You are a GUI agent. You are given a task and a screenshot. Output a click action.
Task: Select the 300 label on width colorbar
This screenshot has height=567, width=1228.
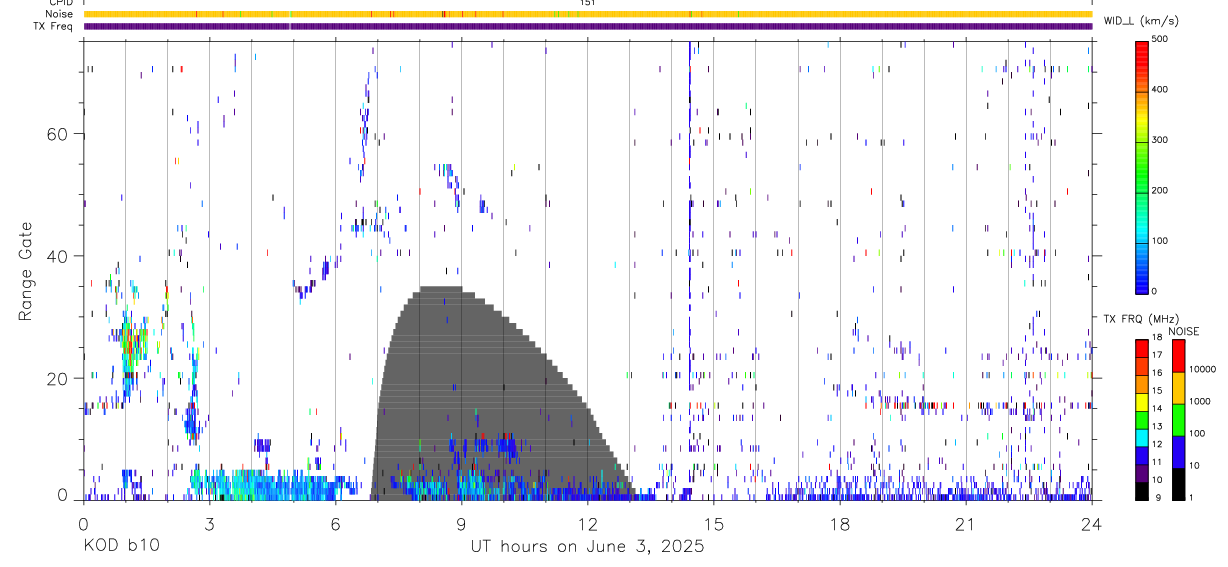point(1161,140)
